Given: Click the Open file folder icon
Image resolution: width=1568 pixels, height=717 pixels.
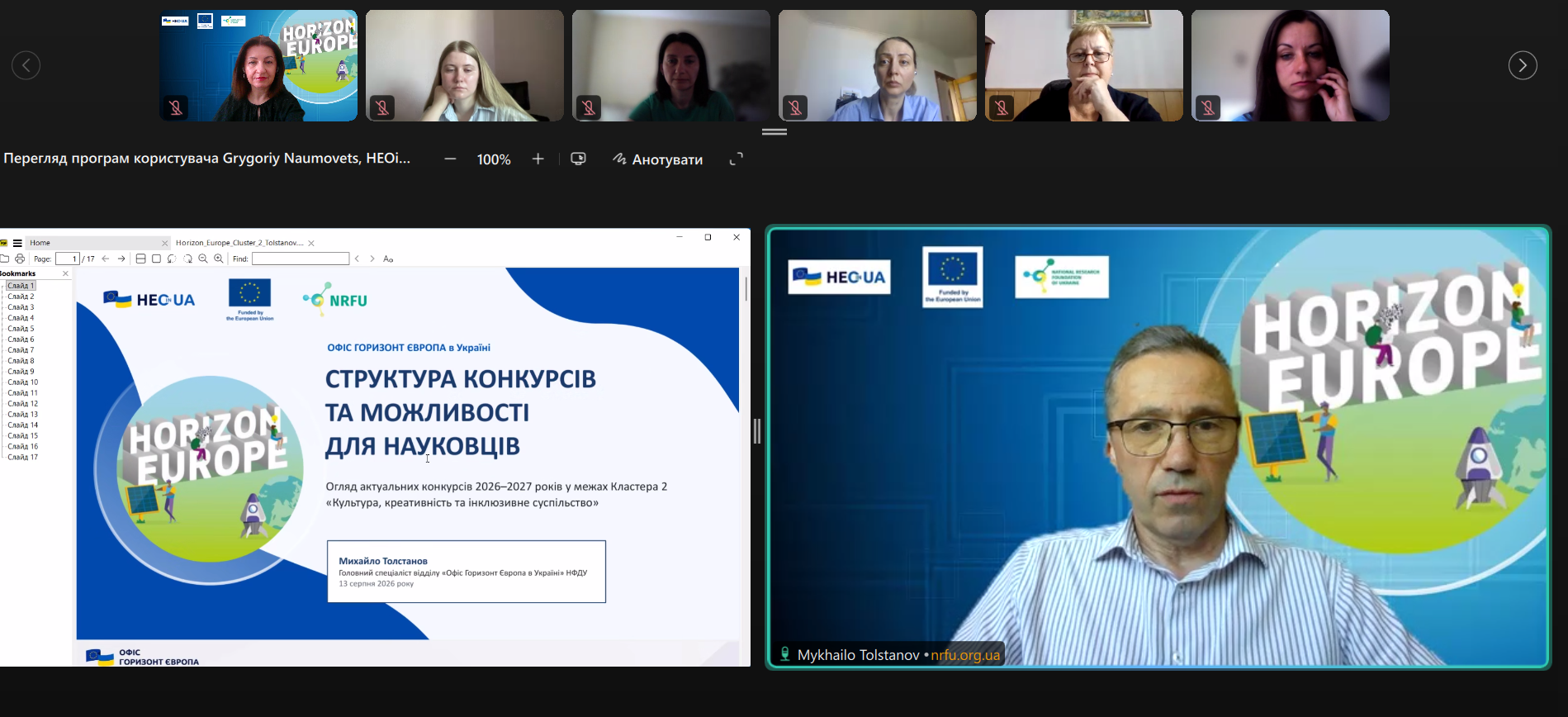Looking at the screenshot, I should pyautogui.click(x=5, y=259).
